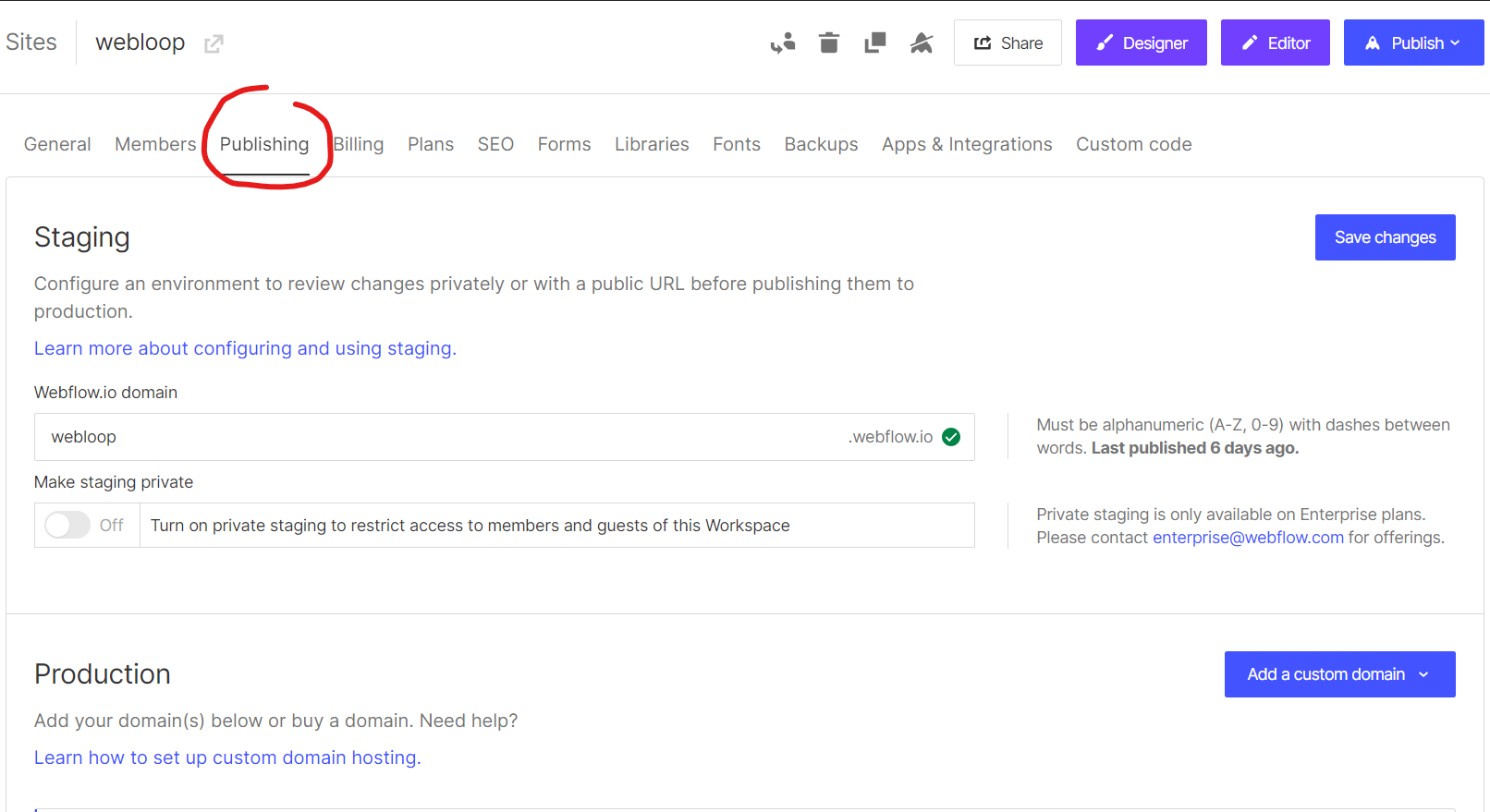Open webloop site external link icon
The height and width of the screenshot is (812, 1490).
pyautogui.click(x=214, y=43)
